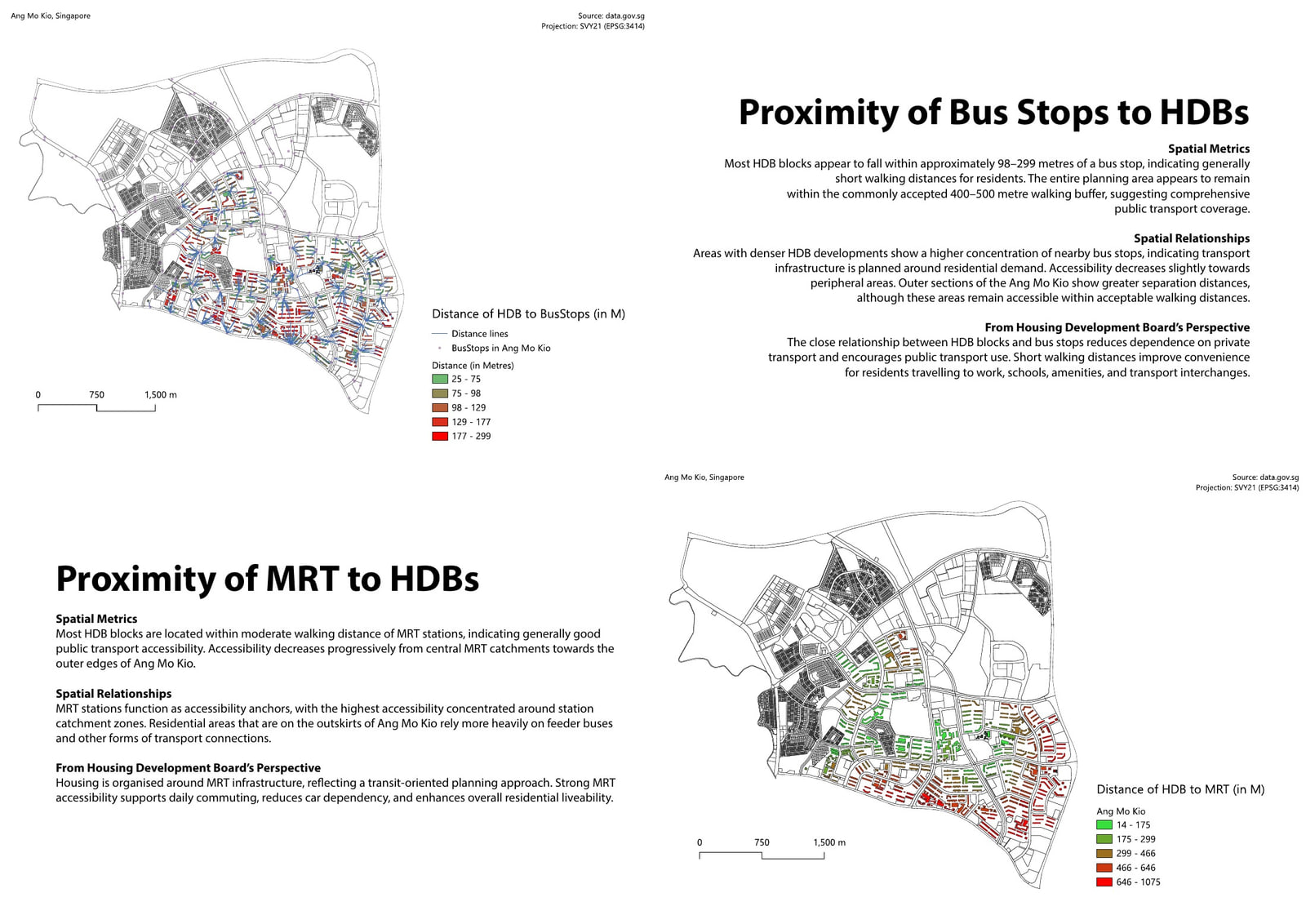Screen dimensions: 1306x924
Task: Click '1,500 m' label on MRT map scale
Action: [x=829, y=842]
